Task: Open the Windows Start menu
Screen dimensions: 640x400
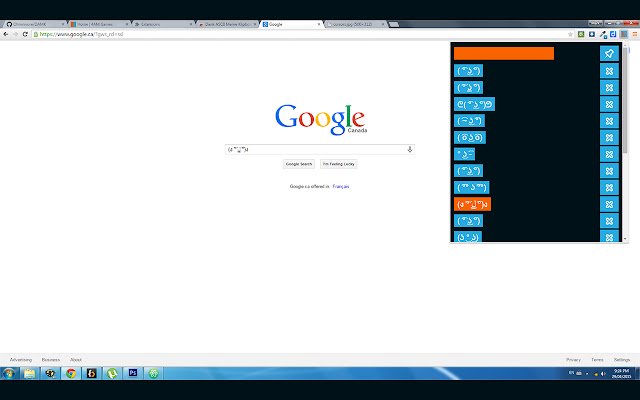Action: pos(9,373)
